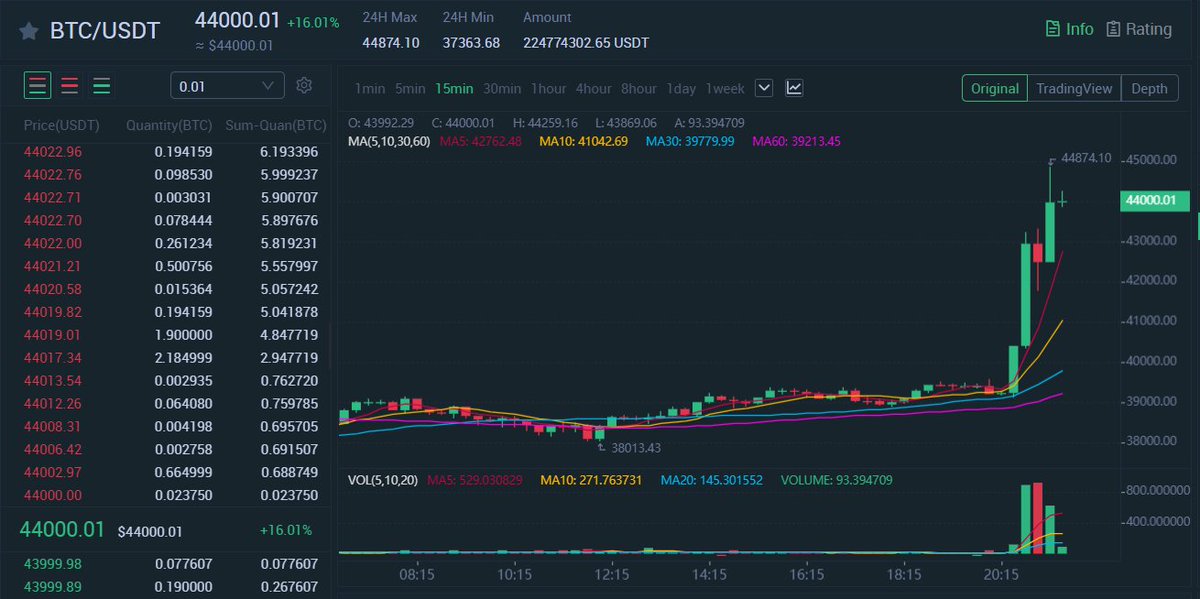Favorite BTC/USDT with the star icon

click(x=29, y=31)
